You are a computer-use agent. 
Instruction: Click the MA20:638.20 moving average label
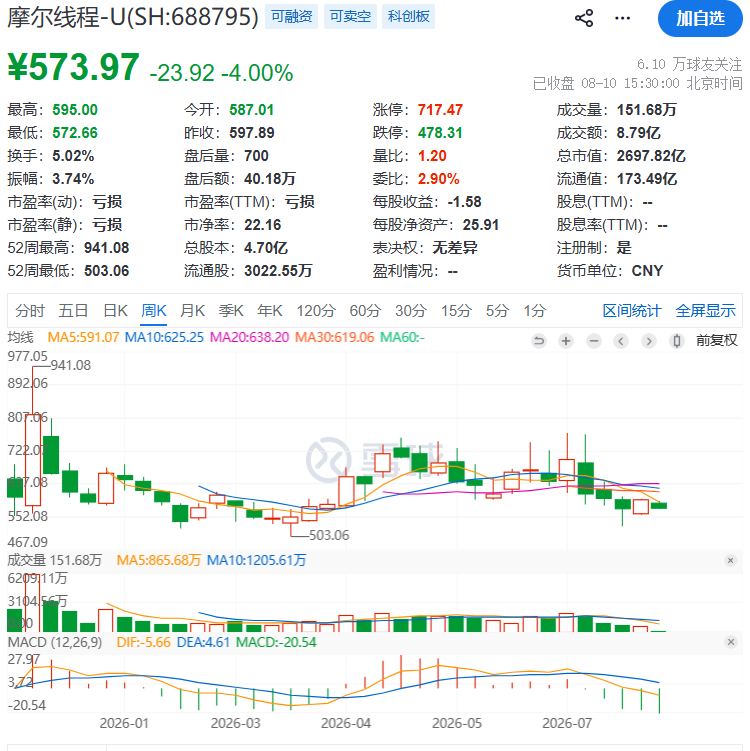tap(250, 337)
